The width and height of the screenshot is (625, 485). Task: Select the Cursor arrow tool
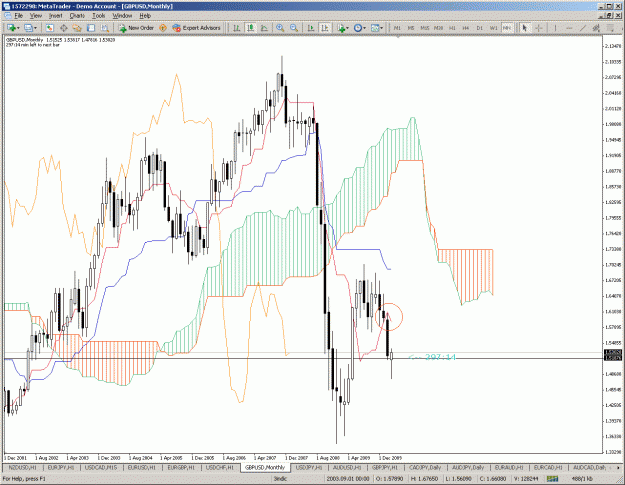click(525, 28)
